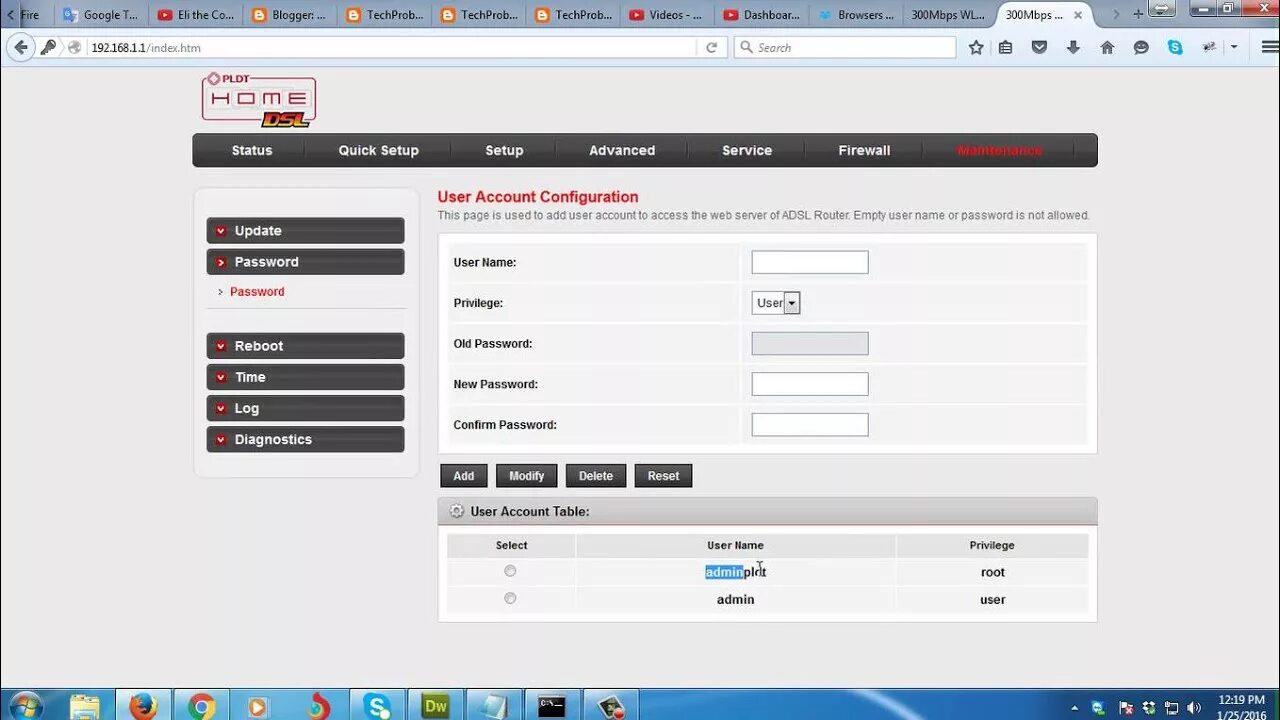The image size is (1280, 720).
Task: Open the downloads arrow icon
Action: click(1073, 47)
